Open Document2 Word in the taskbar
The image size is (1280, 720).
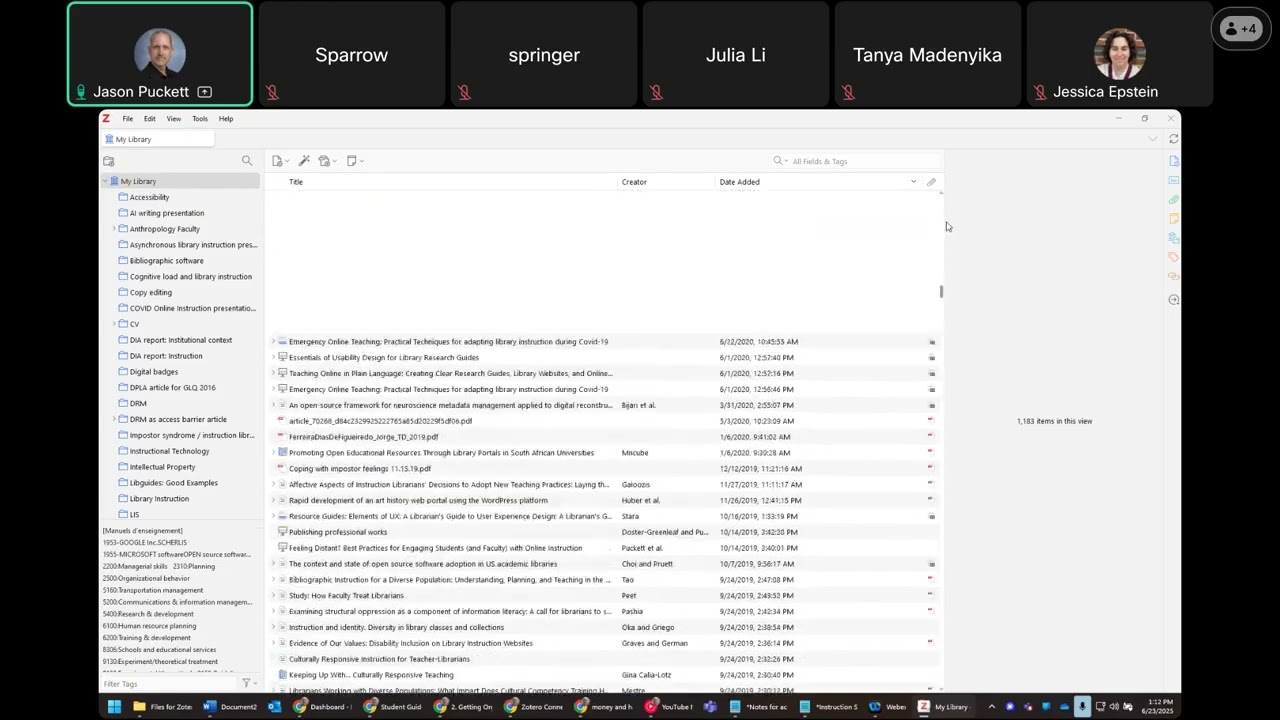click(x=230, y=707)
